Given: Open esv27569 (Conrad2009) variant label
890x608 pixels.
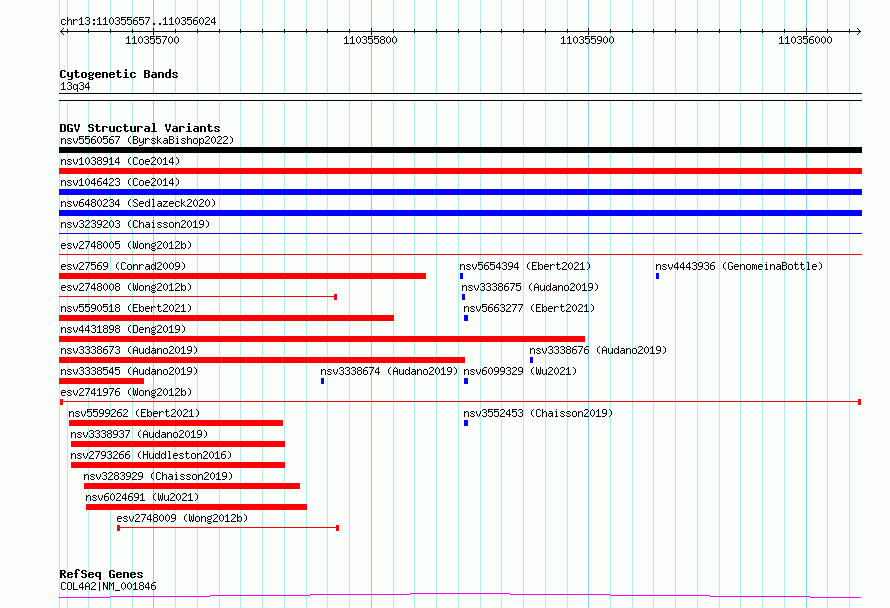Looking at the screenshot, I should (x=123, y=266).
